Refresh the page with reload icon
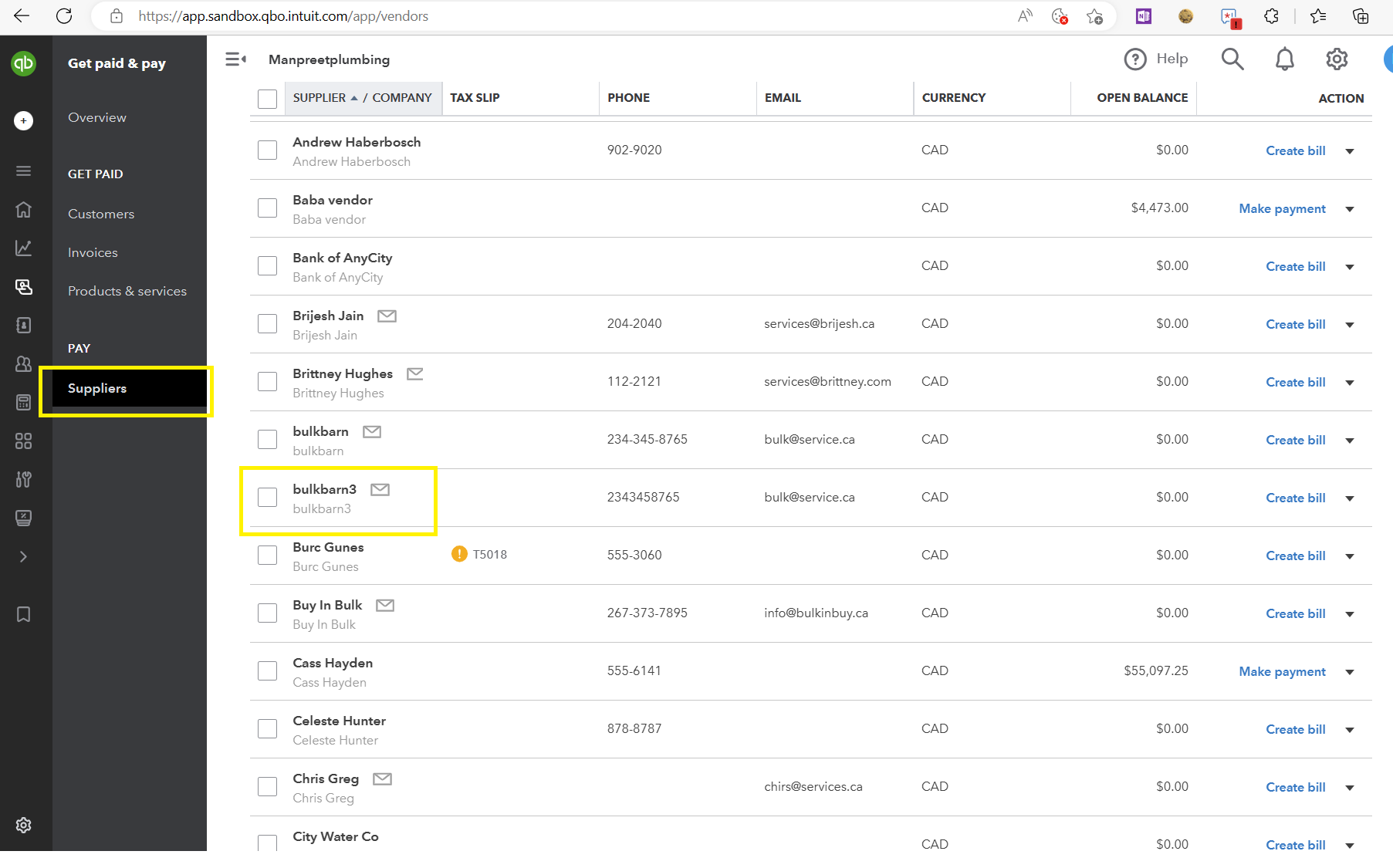The height and width of the screenshot is (868, 1393). pos(64,15)
